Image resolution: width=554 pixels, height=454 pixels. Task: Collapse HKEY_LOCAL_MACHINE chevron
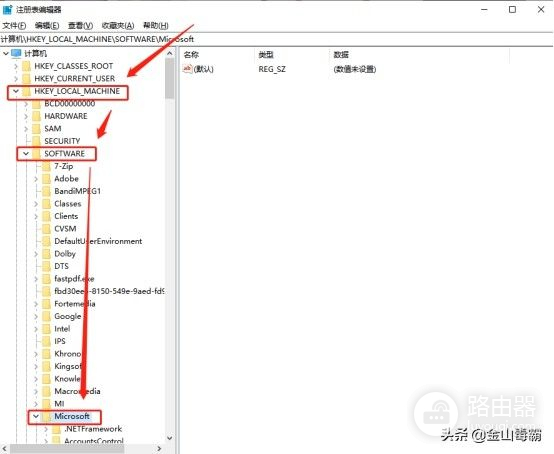coord(16,91)
